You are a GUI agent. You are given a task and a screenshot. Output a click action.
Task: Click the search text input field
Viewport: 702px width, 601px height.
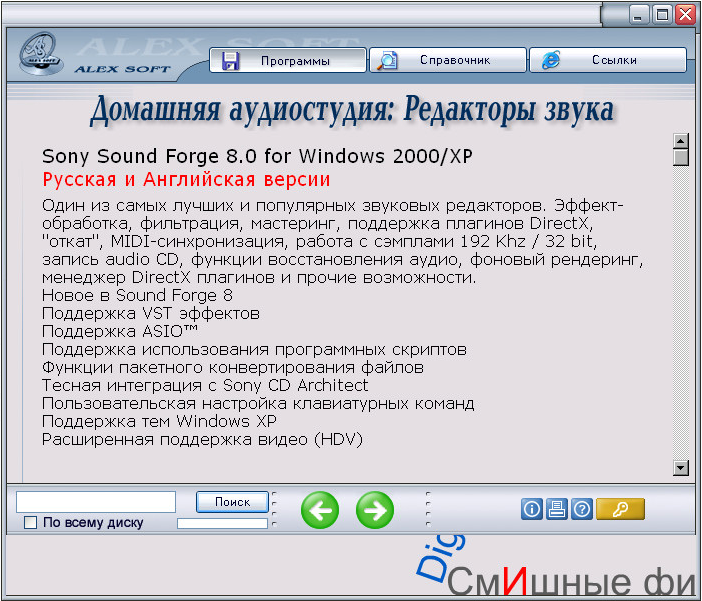coord(96,502)
